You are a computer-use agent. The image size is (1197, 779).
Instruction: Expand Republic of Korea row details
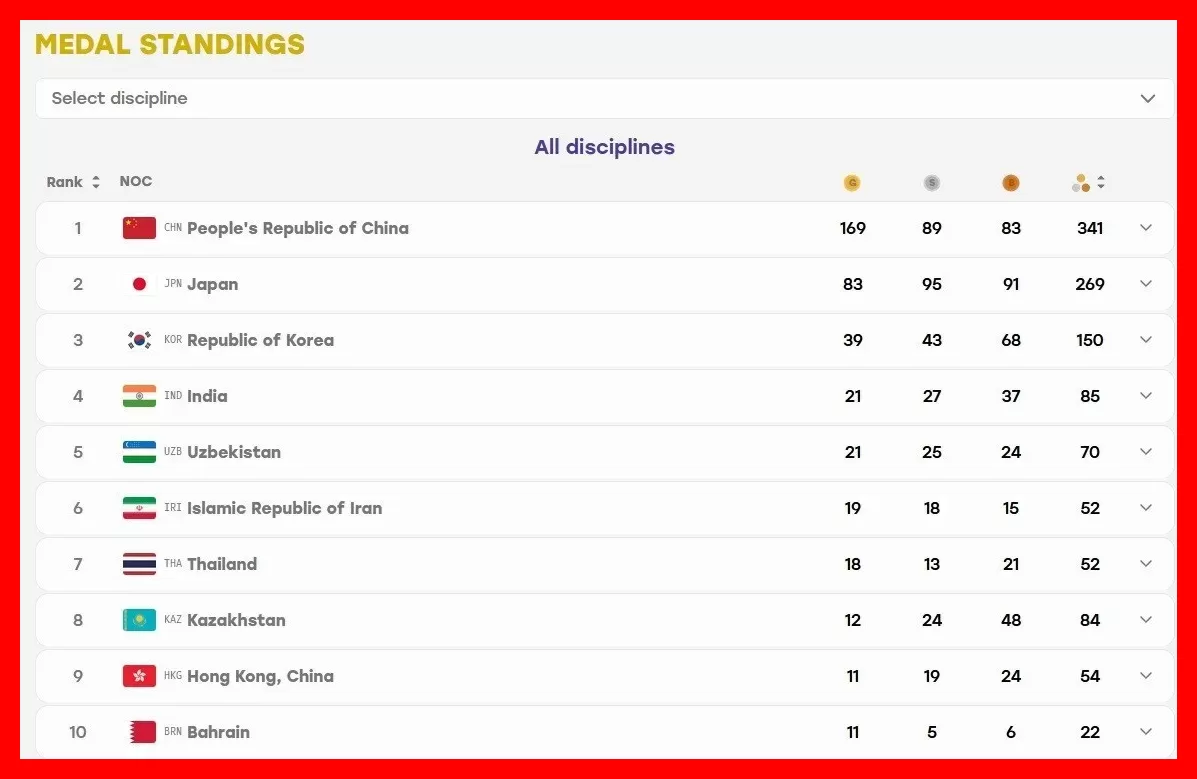[x=1146, y=340]
